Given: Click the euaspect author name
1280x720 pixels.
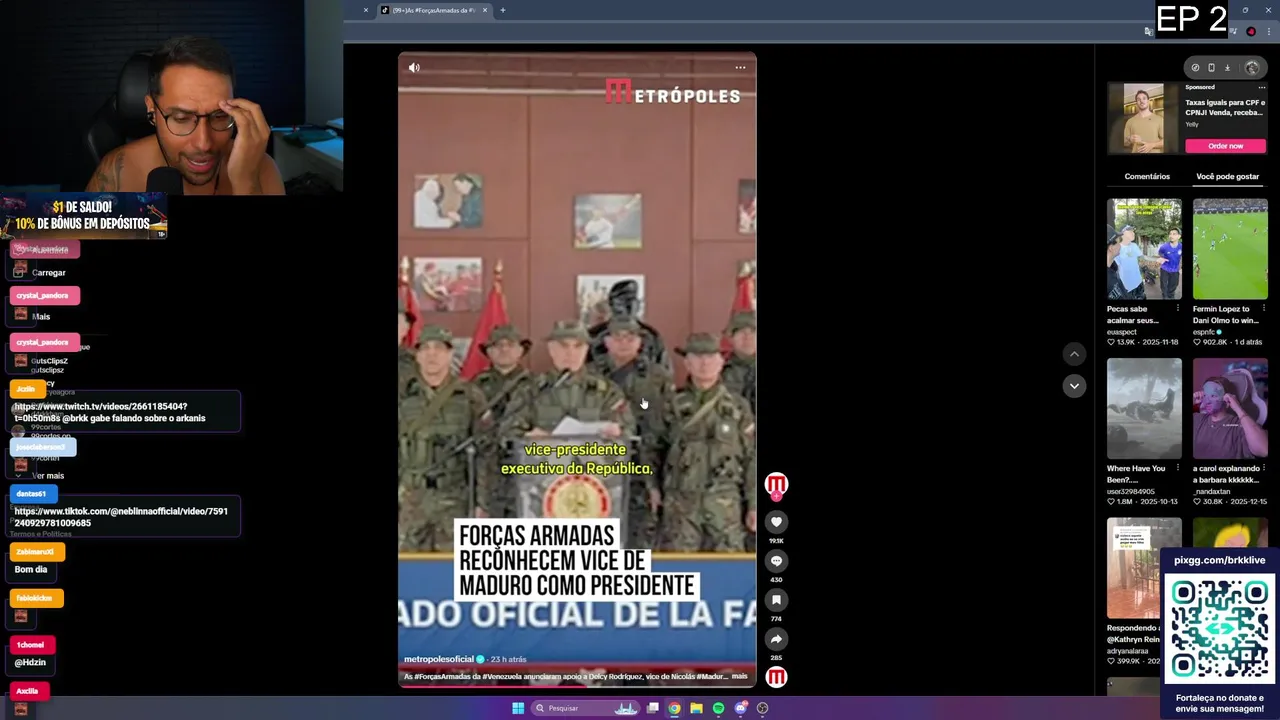Looking at the screenshot, I should 1121,332.
